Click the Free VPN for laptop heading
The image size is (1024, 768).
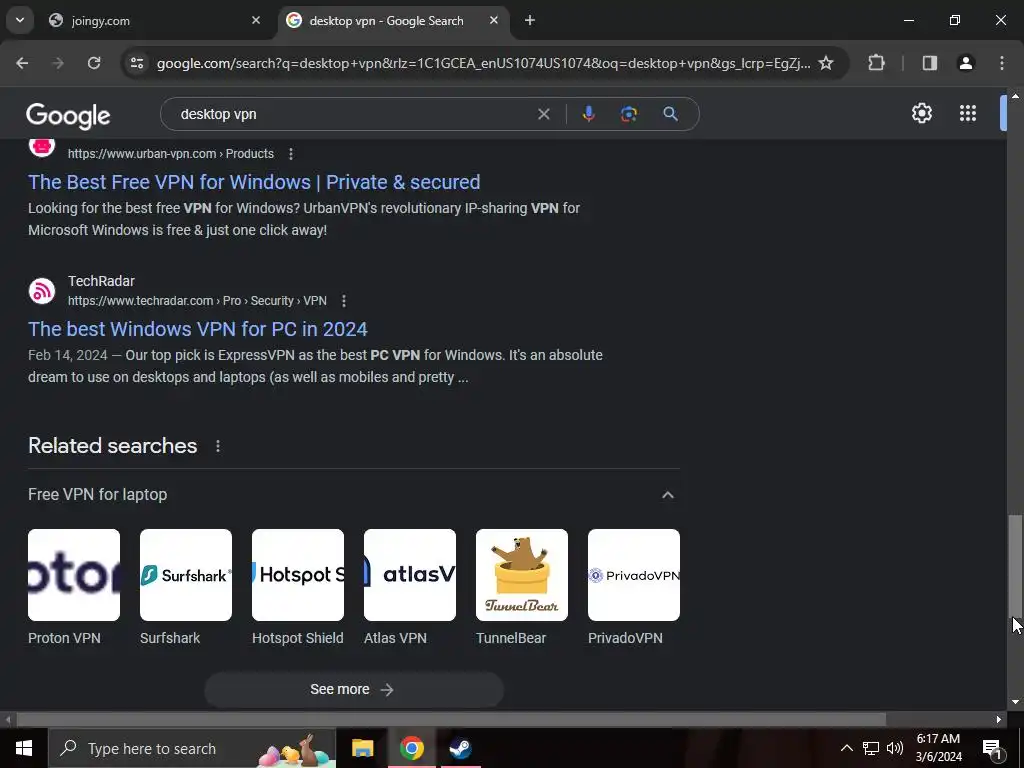[x=97, y=495]
